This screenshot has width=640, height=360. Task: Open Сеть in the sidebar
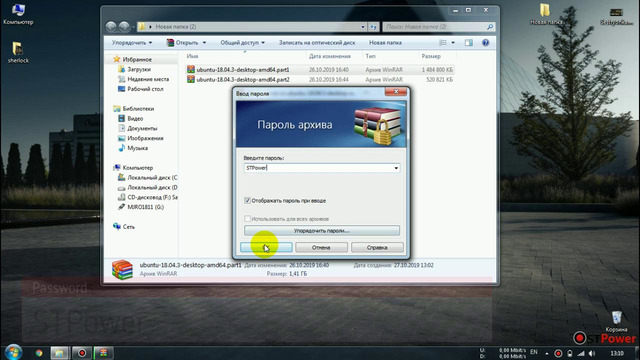tap(128, 227)
